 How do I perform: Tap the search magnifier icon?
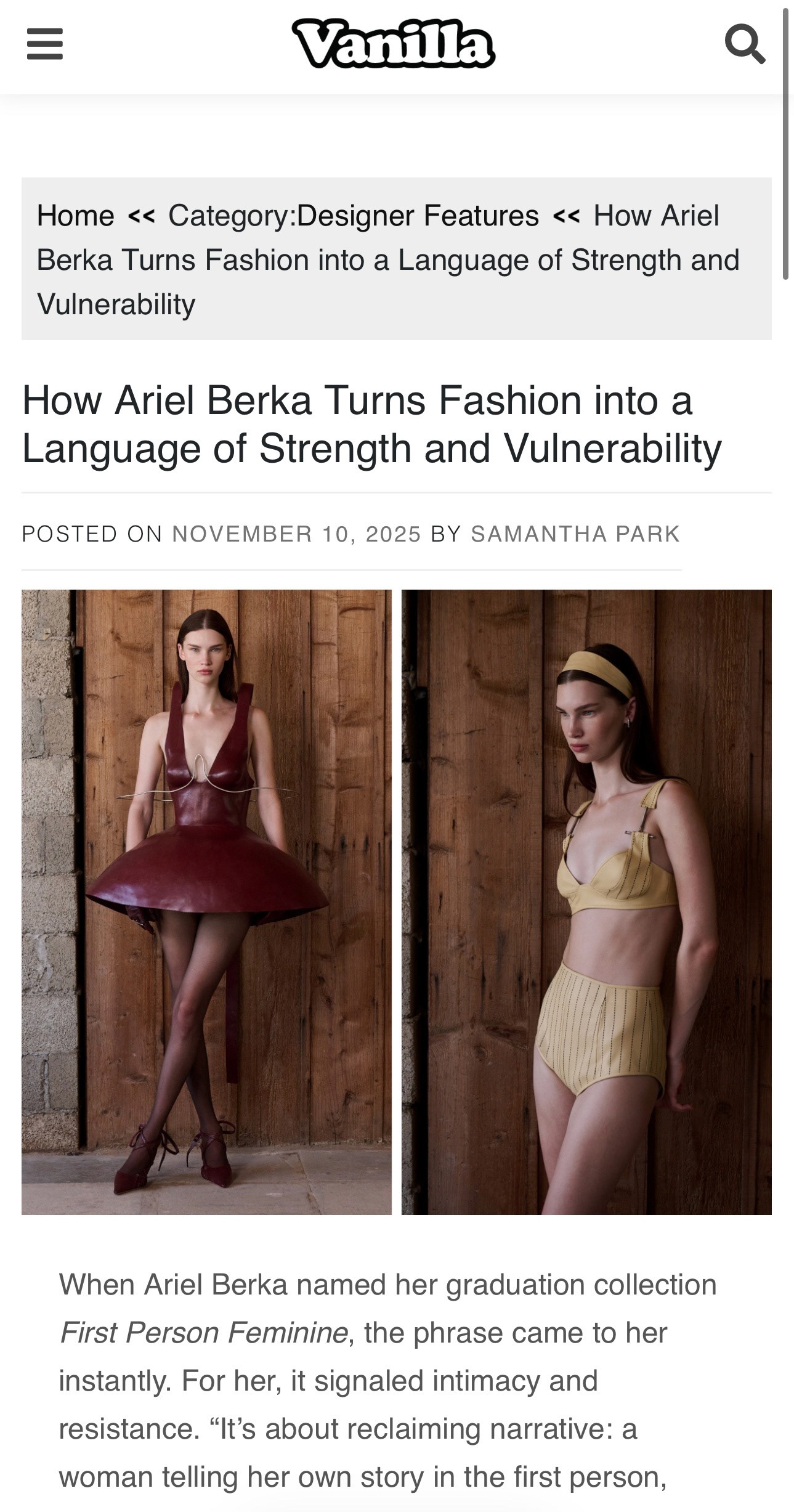(x=745, y=44)
